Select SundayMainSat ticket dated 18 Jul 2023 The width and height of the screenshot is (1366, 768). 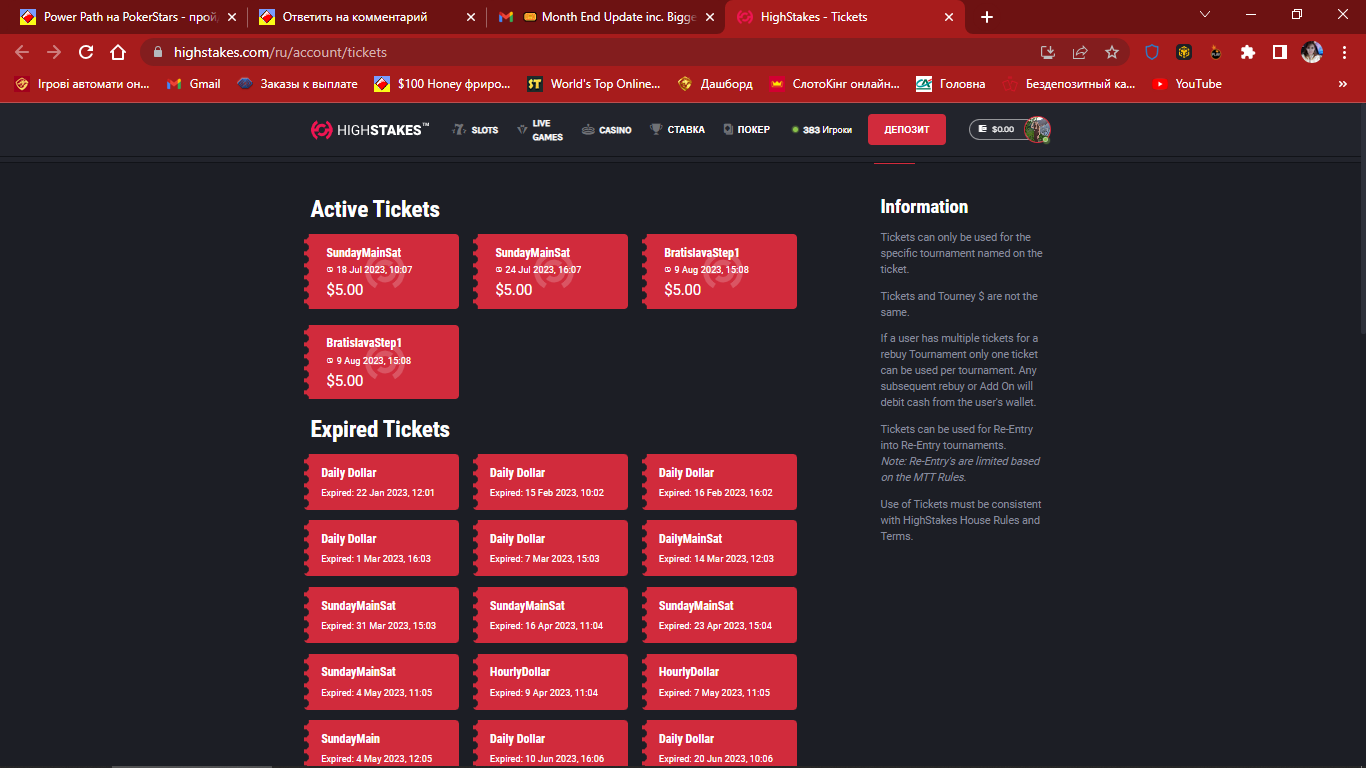click(381, 271)
